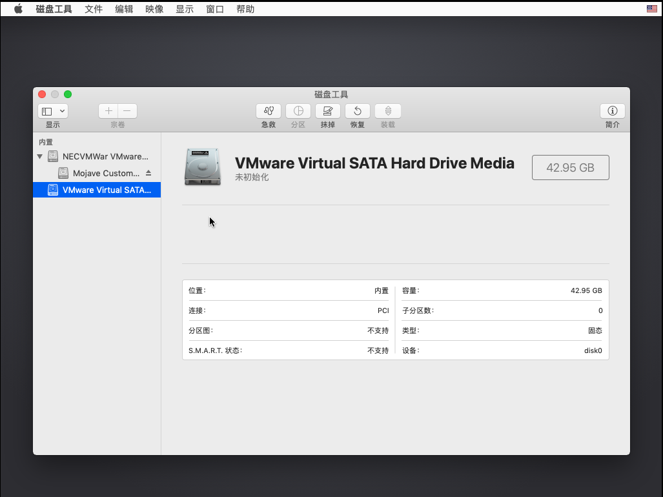Click the 位置 row value 内置
Image resolution: width=663 pixels, height=497 pixels.
click(x=381, y=291)
